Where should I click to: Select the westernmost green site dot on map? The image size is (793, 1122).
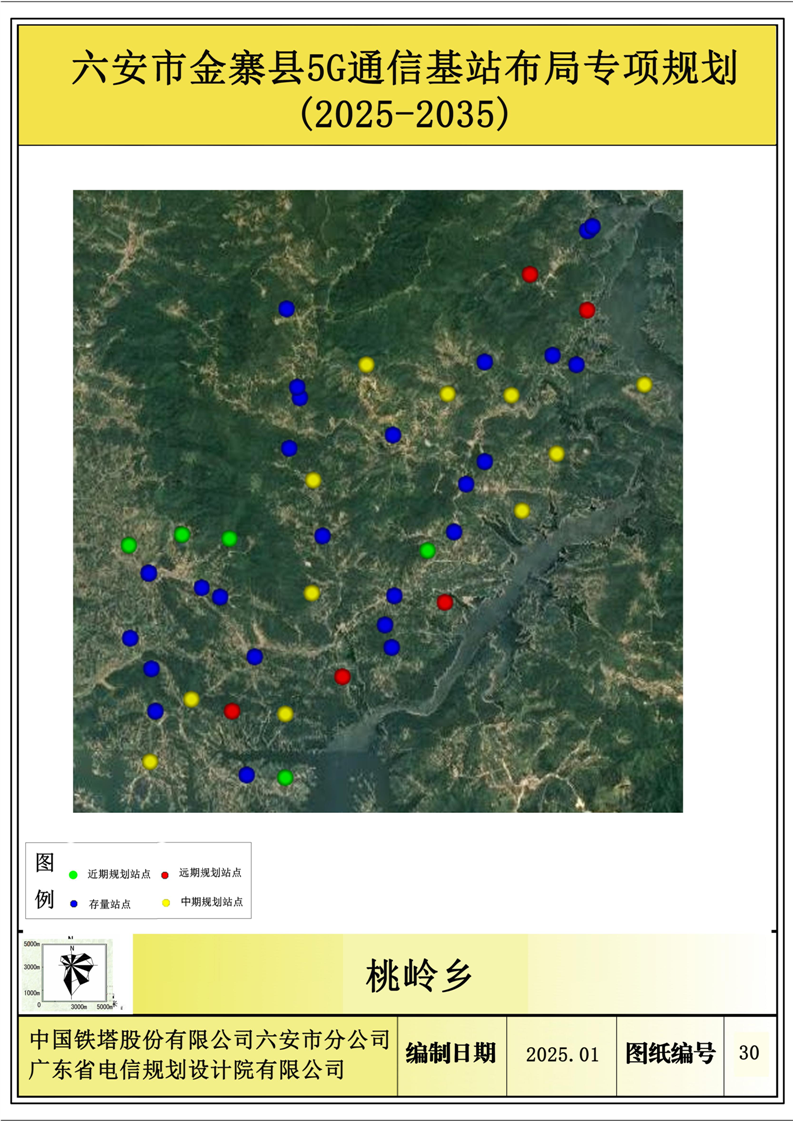[129, 545]
